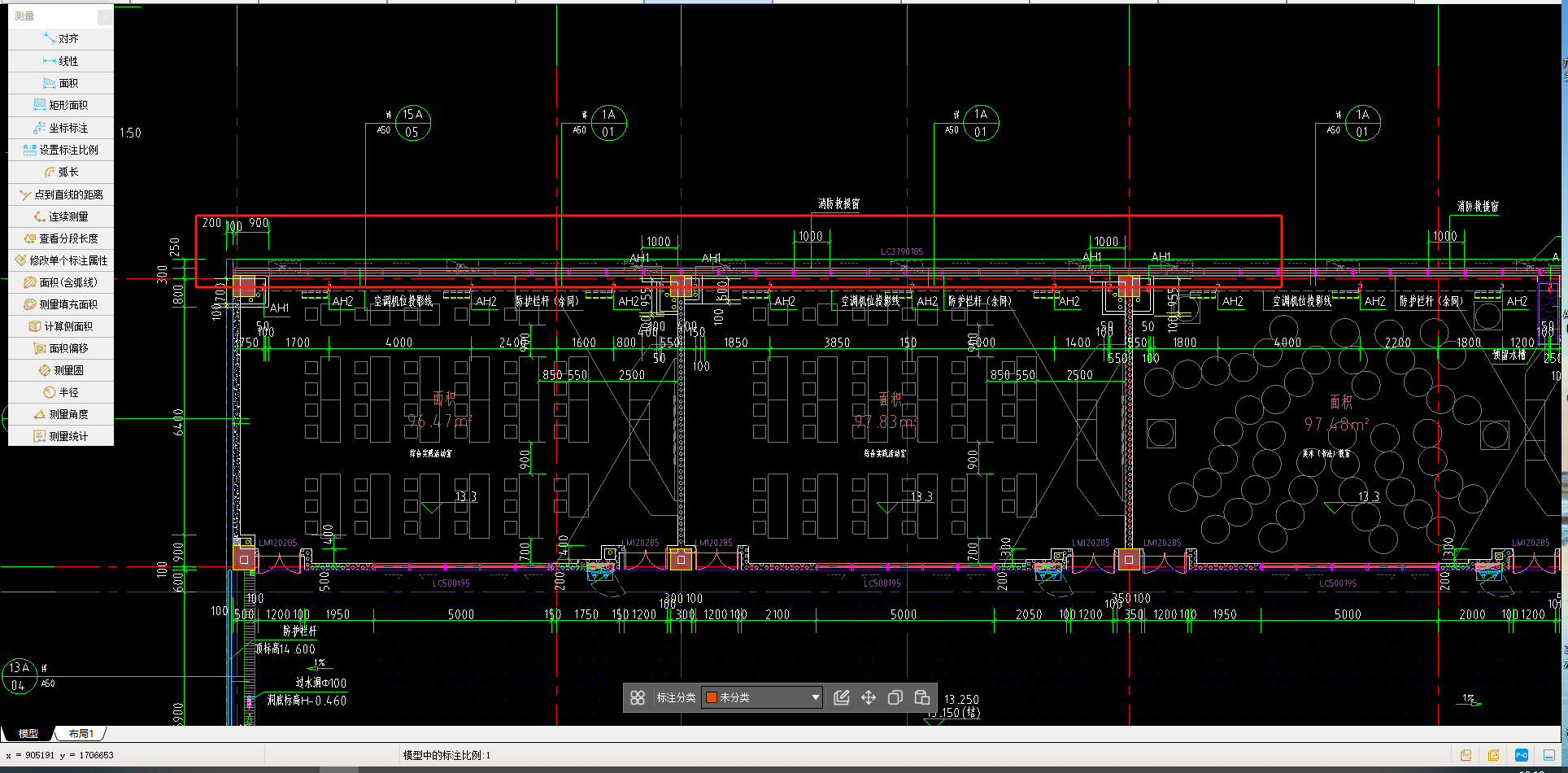Click the orange 未分类 color swatch
This screenshot has width=1568, height=773.
(x=712, y=697)
